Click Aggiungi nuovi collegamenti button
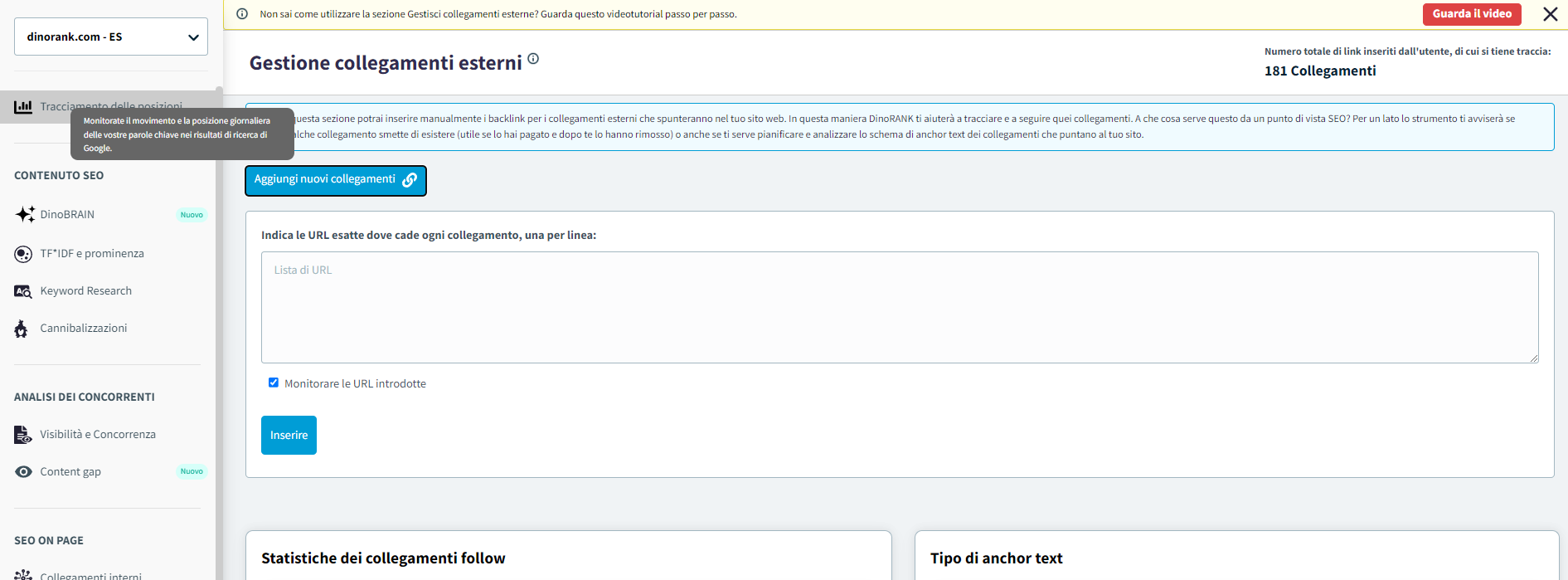 [x=335, y=180]
